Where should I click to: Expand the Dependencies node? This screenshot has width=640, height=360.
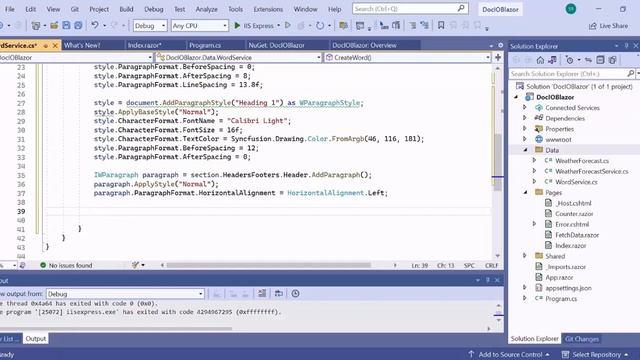point(525,118)
